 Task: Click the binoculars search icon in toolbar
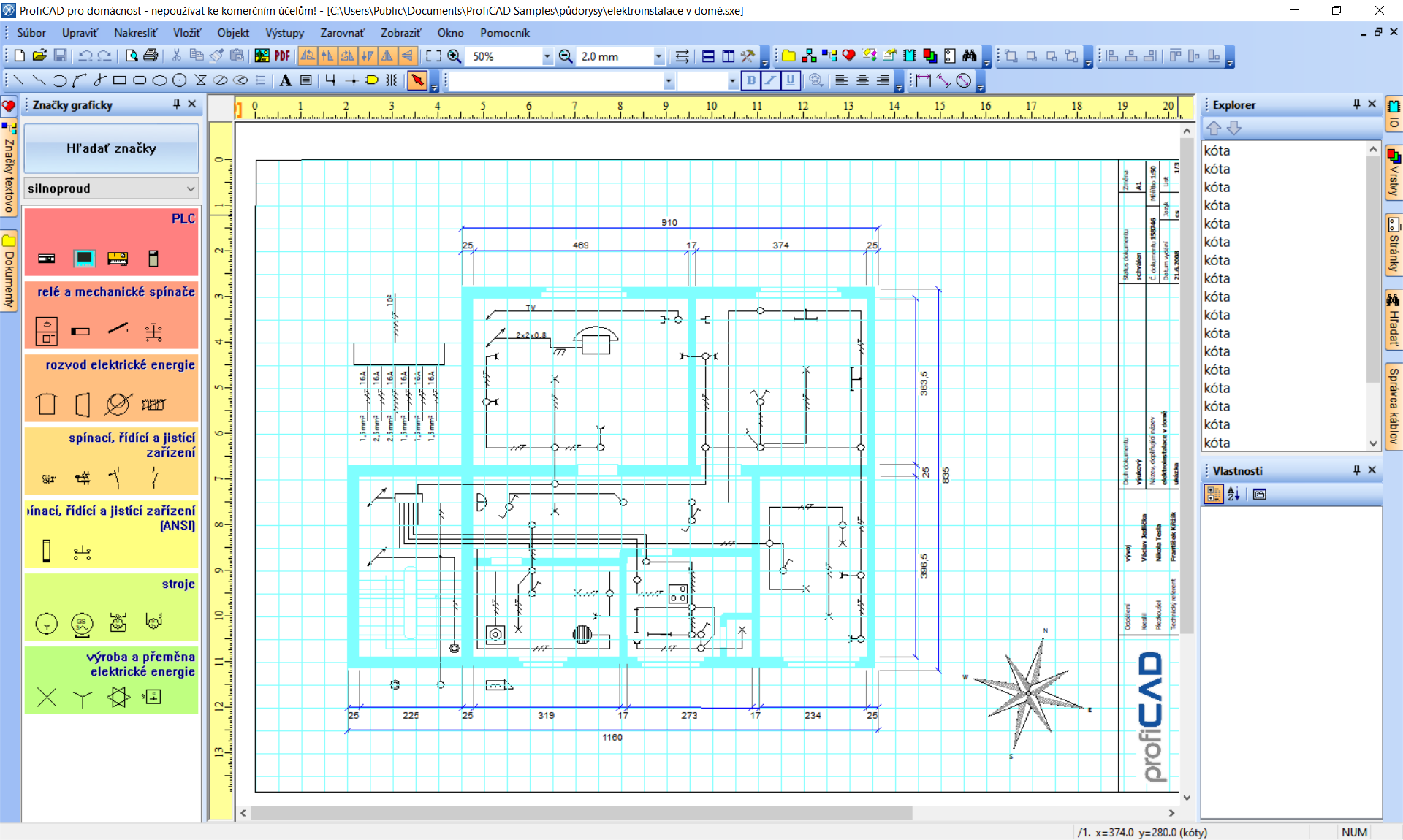coord(970,56)
